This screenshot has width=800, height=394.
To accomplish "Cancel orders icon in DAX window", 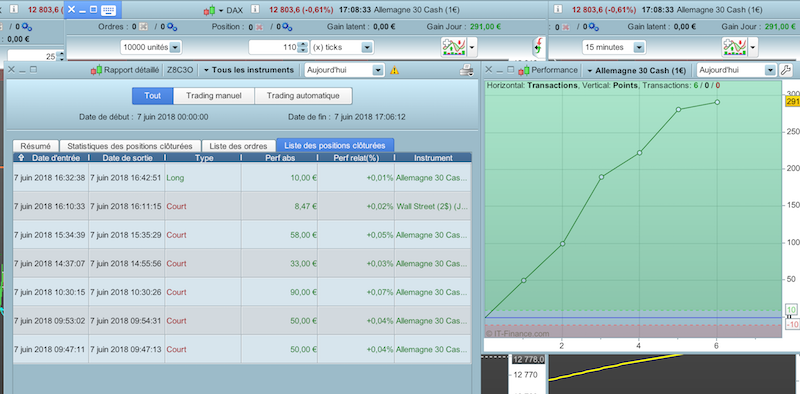I will pos(143,27).
